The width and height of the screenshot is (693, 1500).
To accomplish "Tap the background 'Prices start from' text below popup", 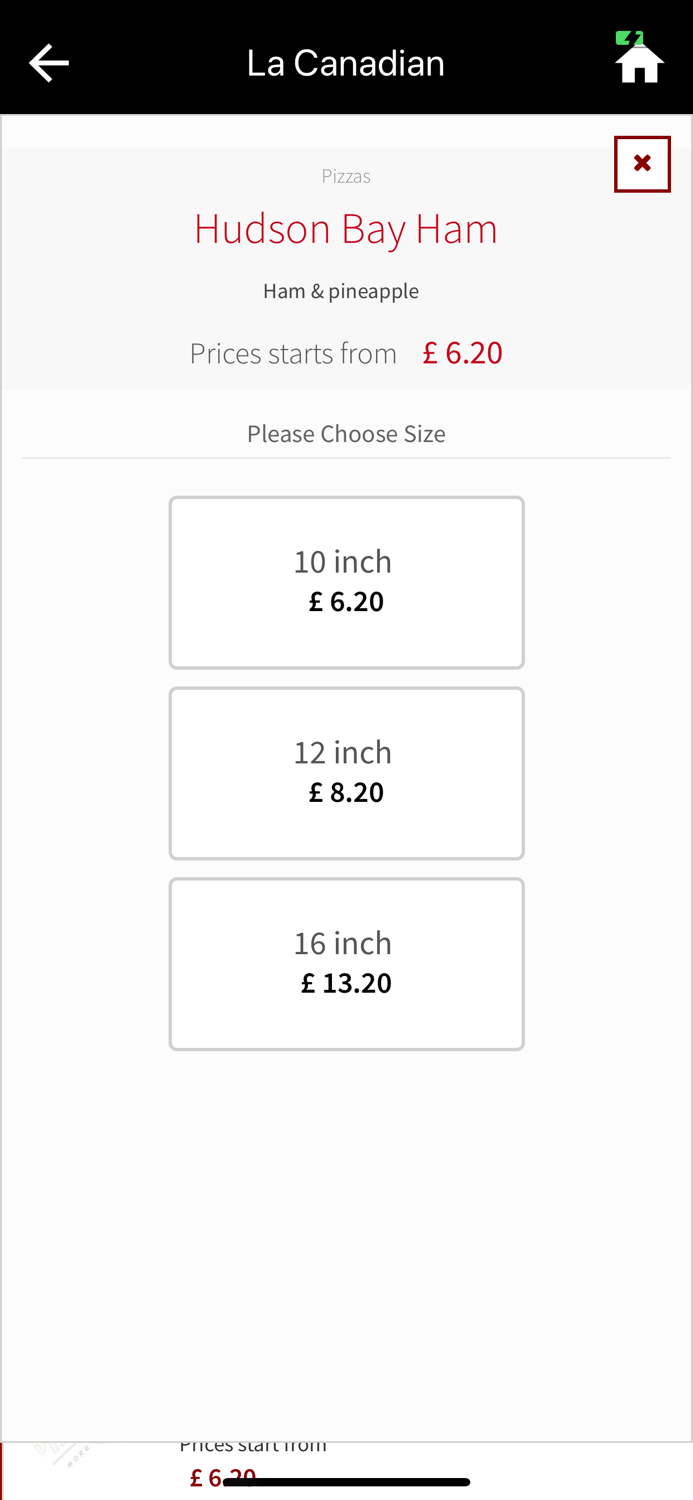I will click(253, 1446).
